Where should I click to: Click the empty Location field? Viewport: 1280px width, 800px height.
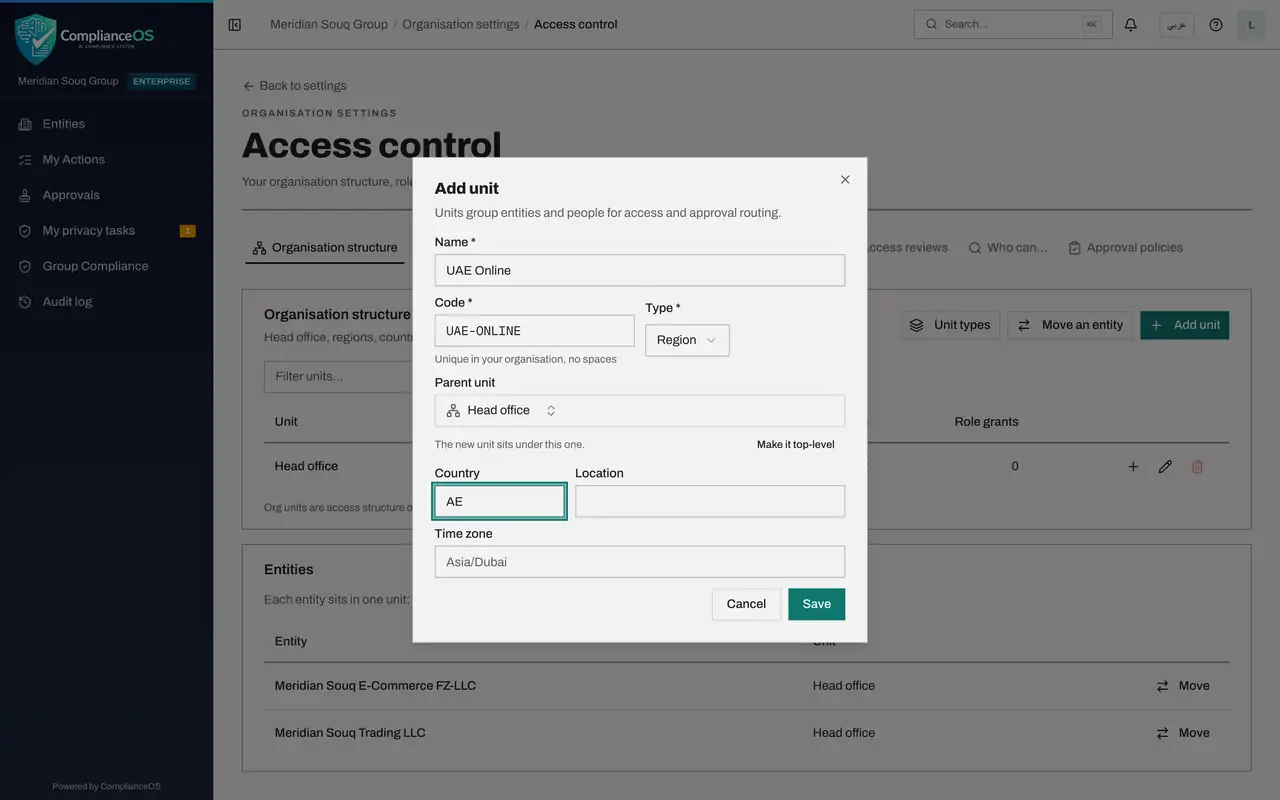pos(710,501)
